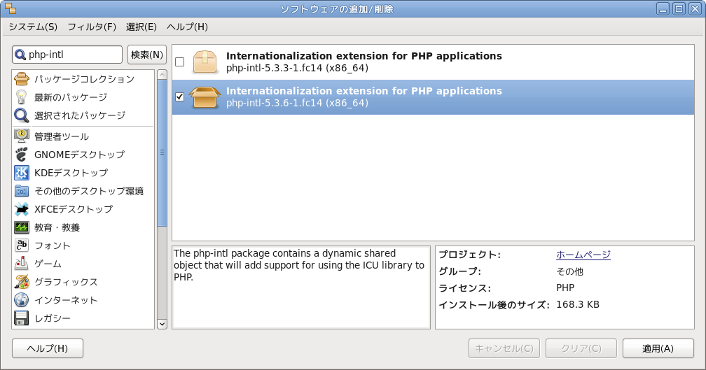Choose the GNOMEデスクトップ footprint icon
Screen dimensions: 706x370
point(22,154)
